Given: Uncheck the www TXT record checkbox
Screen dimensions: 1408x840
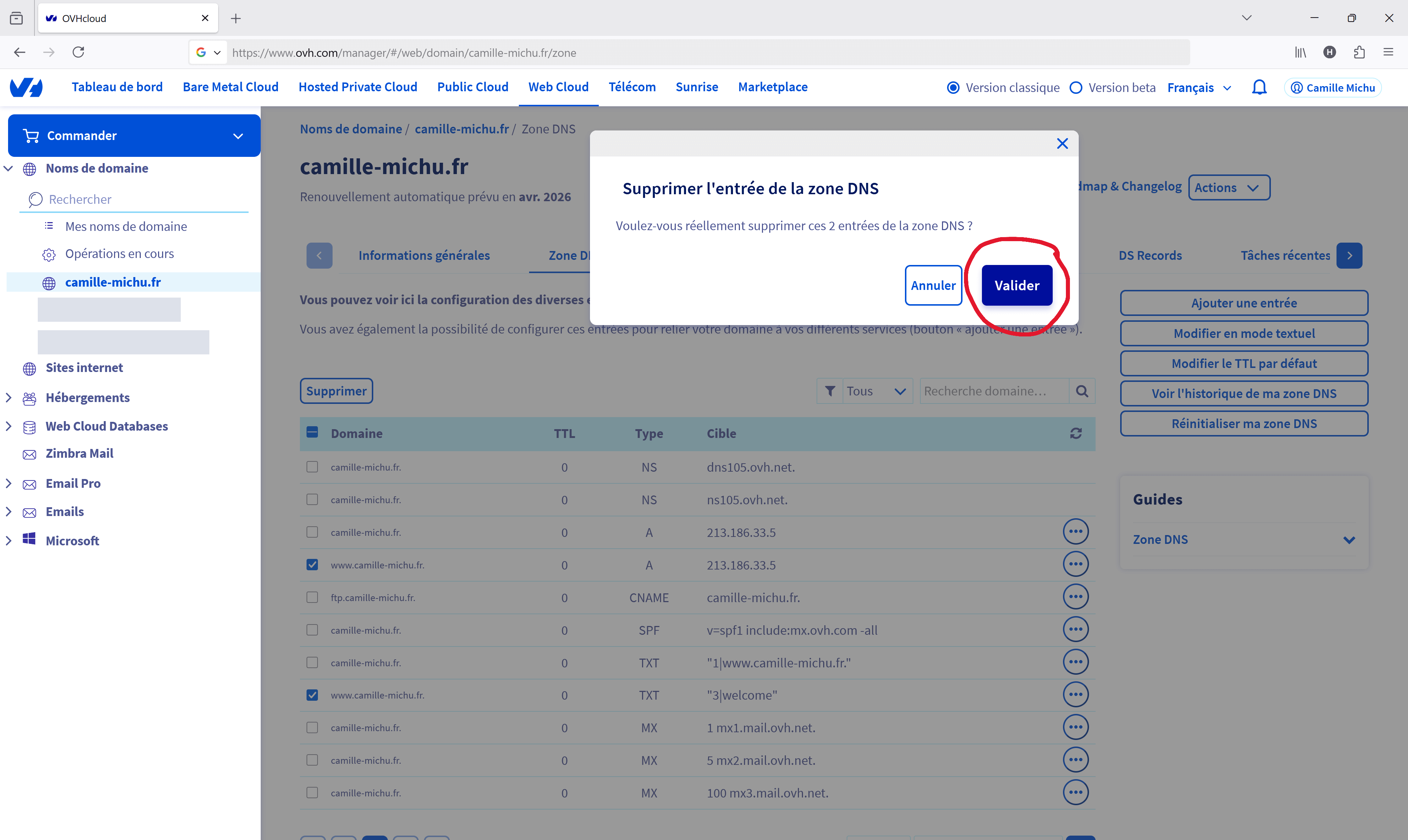Looking at the screenshot, I should [312, 695].
